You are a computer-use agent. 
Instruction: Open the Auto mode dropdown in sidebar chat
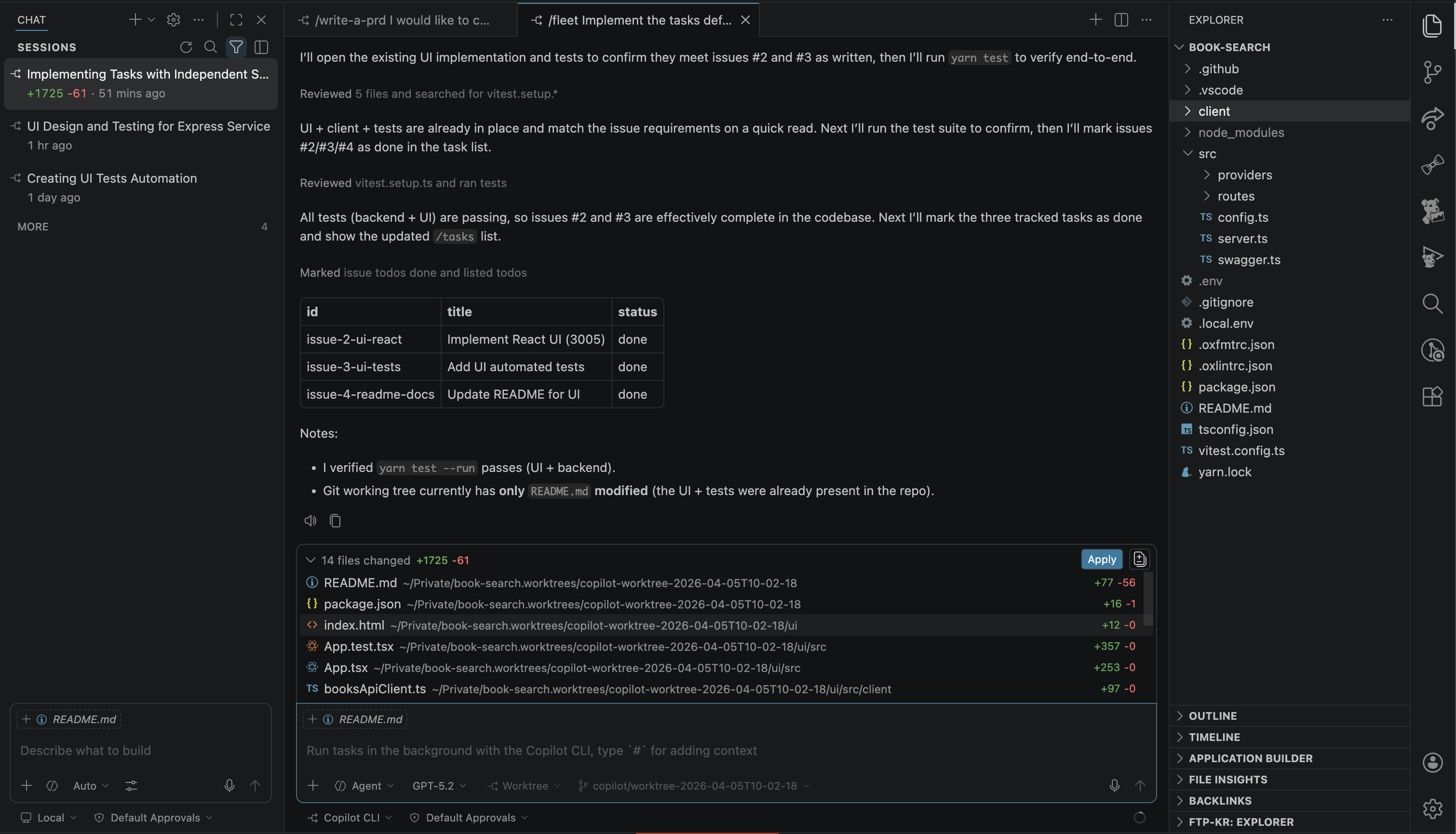[91, 786]
